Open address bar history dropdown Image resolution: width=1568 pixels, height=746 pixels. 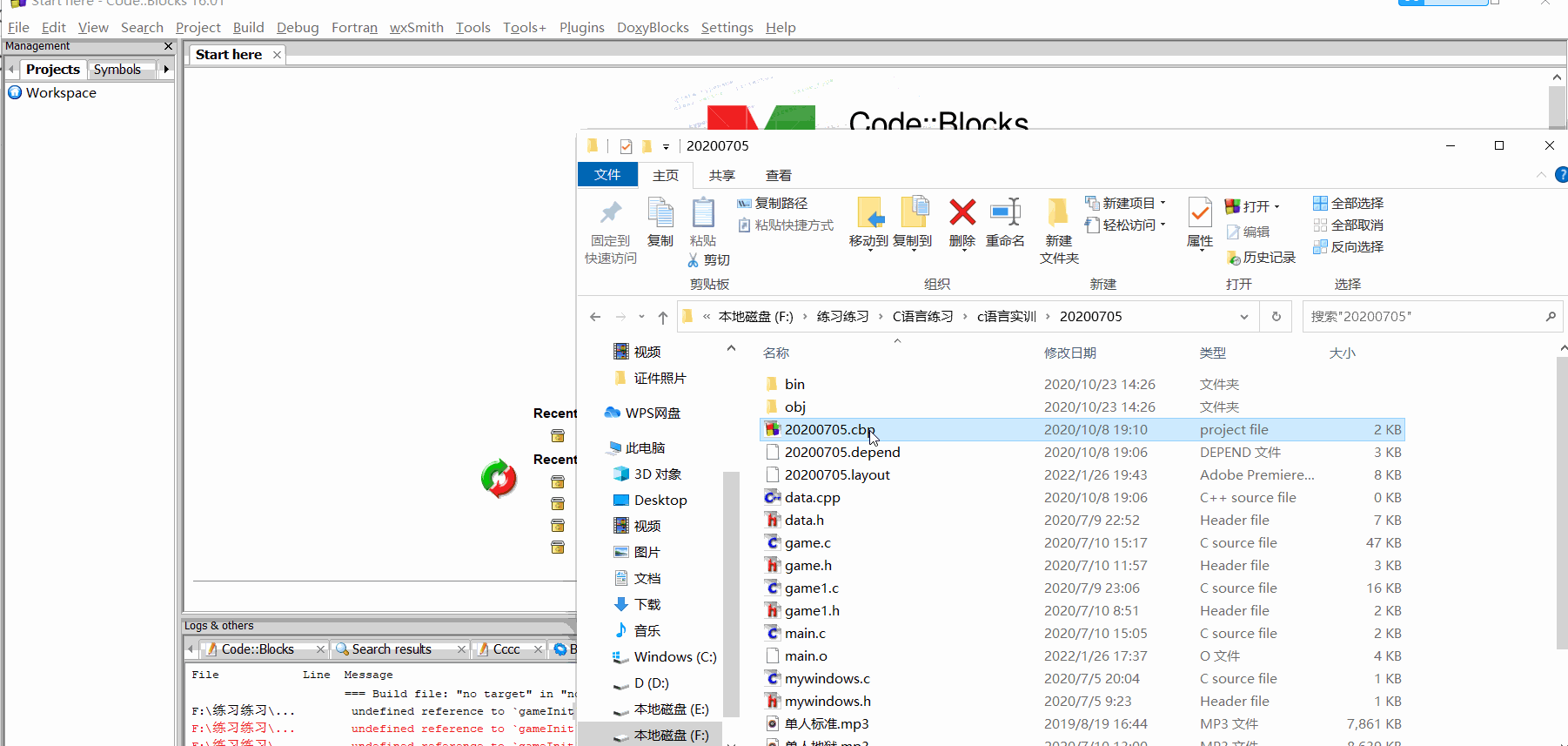click(1244, 317)
